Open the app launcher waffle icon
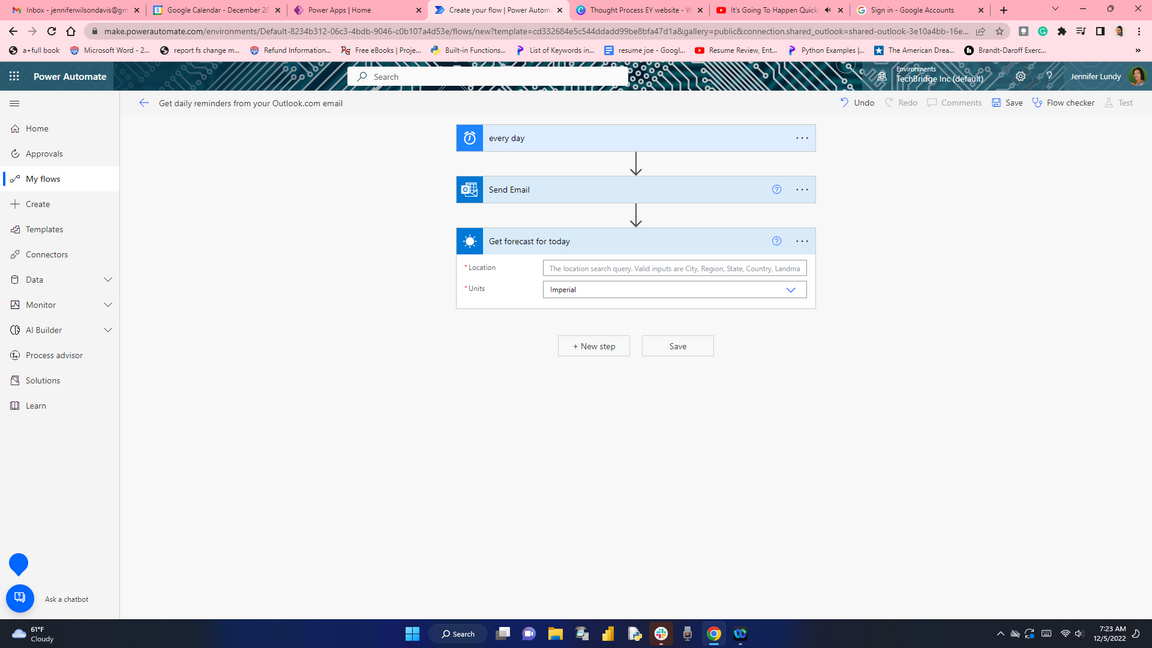This screenshot has height=648, width=1152. [14, 76]
